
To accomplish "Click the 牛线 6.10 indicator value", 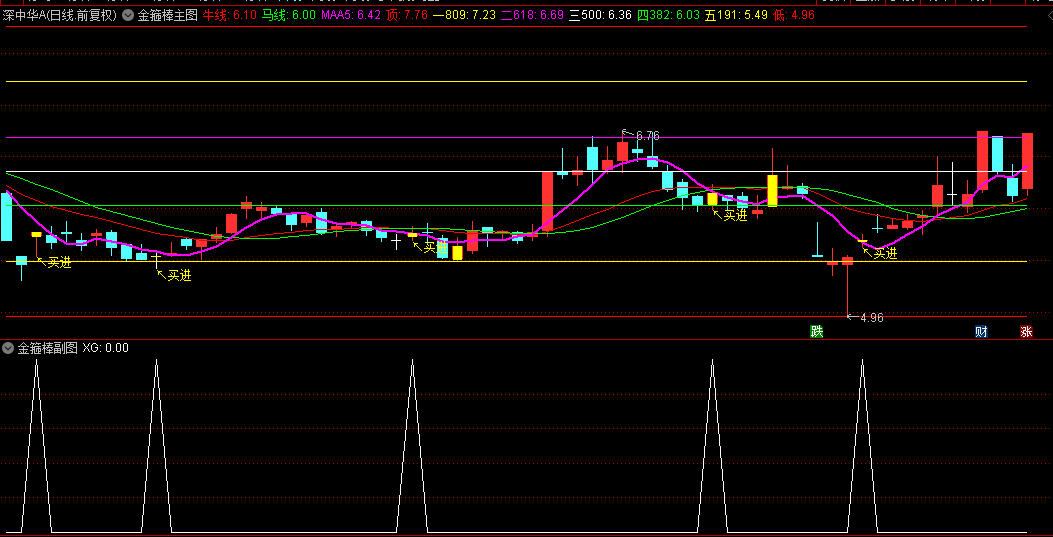I will [229, 15].
